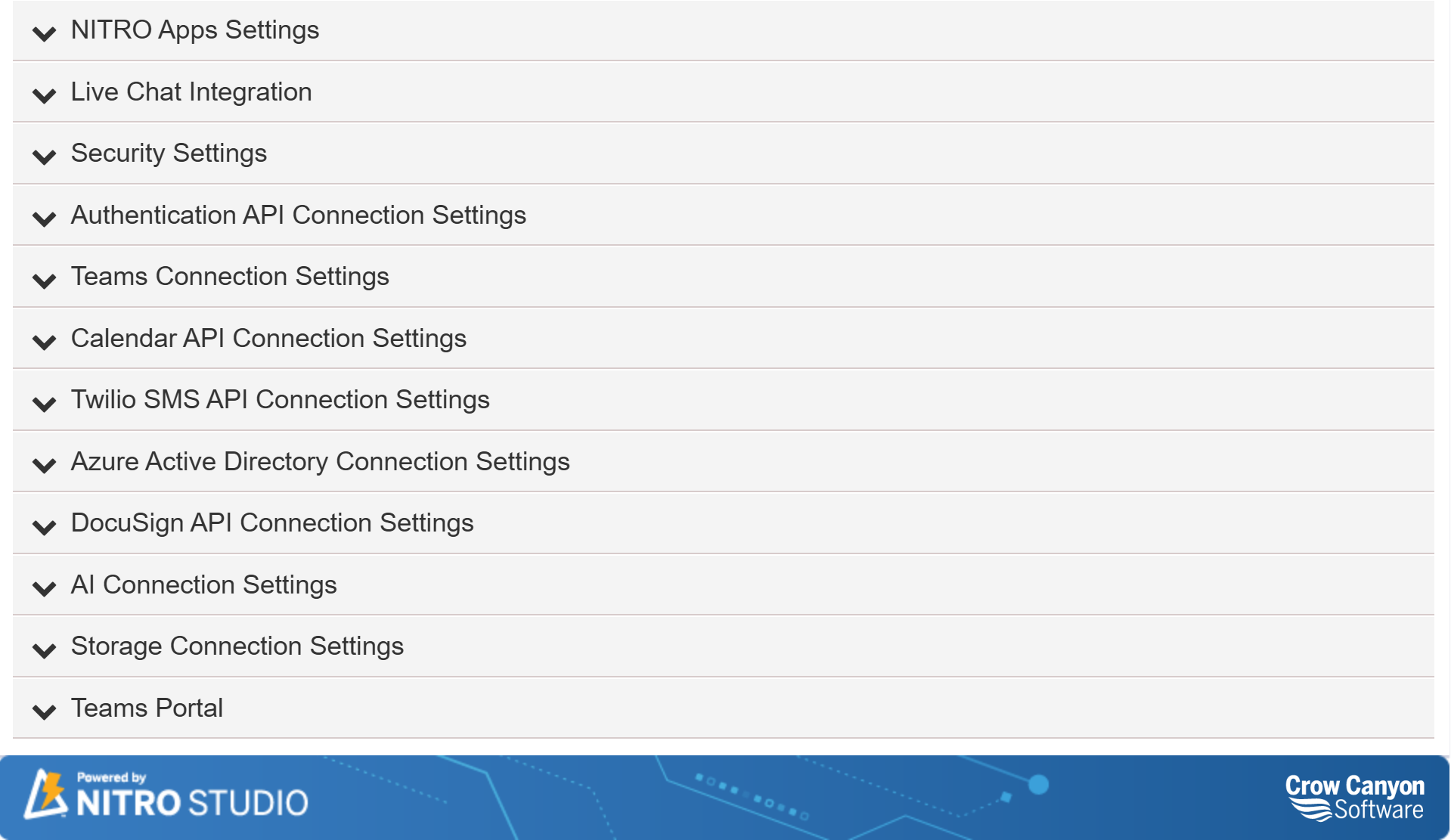Viewport: 1451px width, 840px height.
Task: Select the Teams Portal heading text
Action: tap(146, 708)
